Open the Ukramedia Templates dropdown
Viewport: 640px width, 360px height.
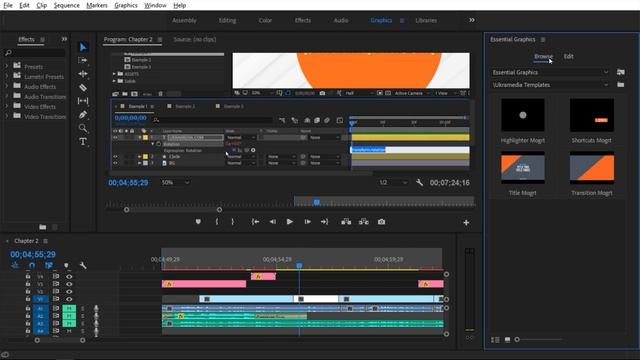(x=550, y=85)
